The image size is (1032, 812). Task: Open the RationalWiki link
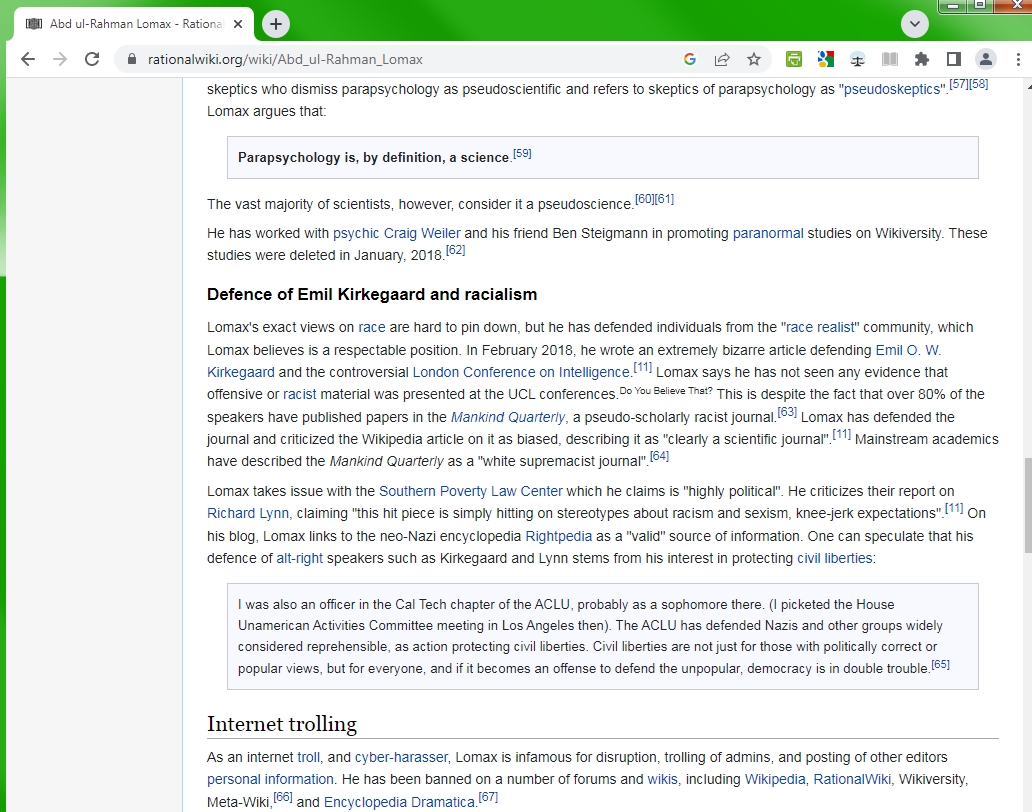852,779
